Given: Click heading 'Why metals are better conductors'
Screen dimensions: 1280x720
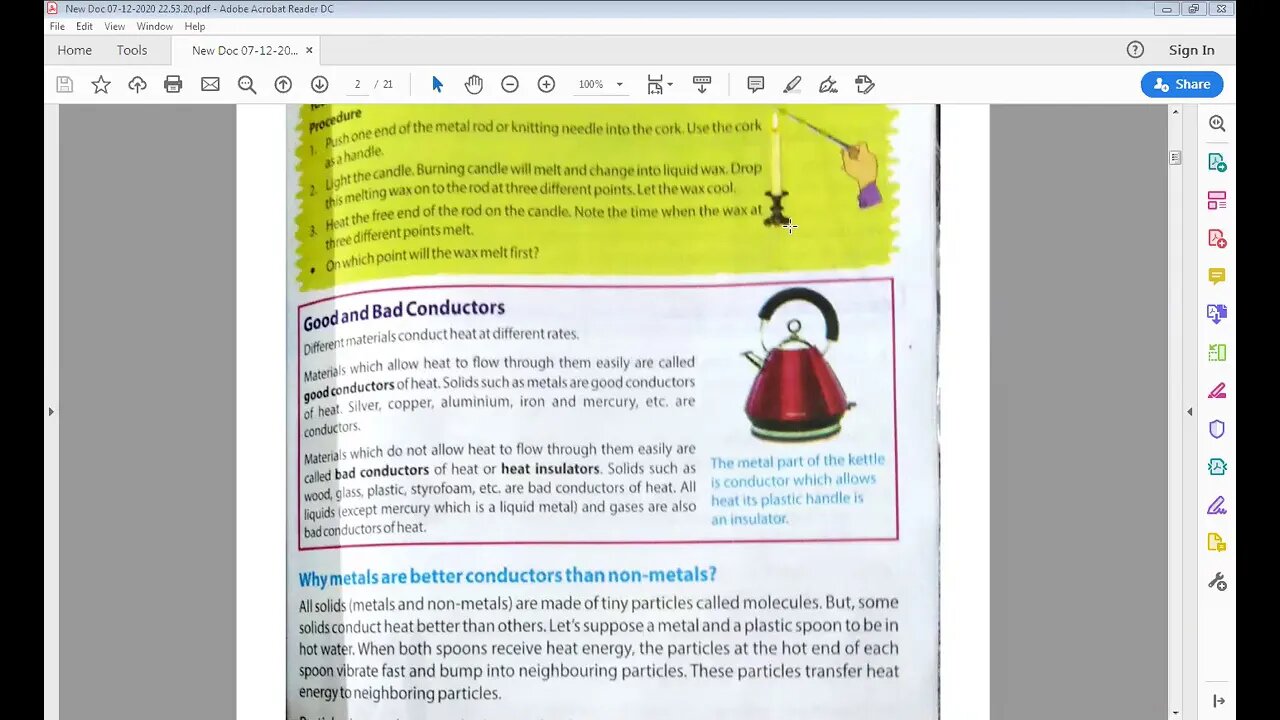Looking at the screenshot, I should pyautogui.click(x=508, y=576).
